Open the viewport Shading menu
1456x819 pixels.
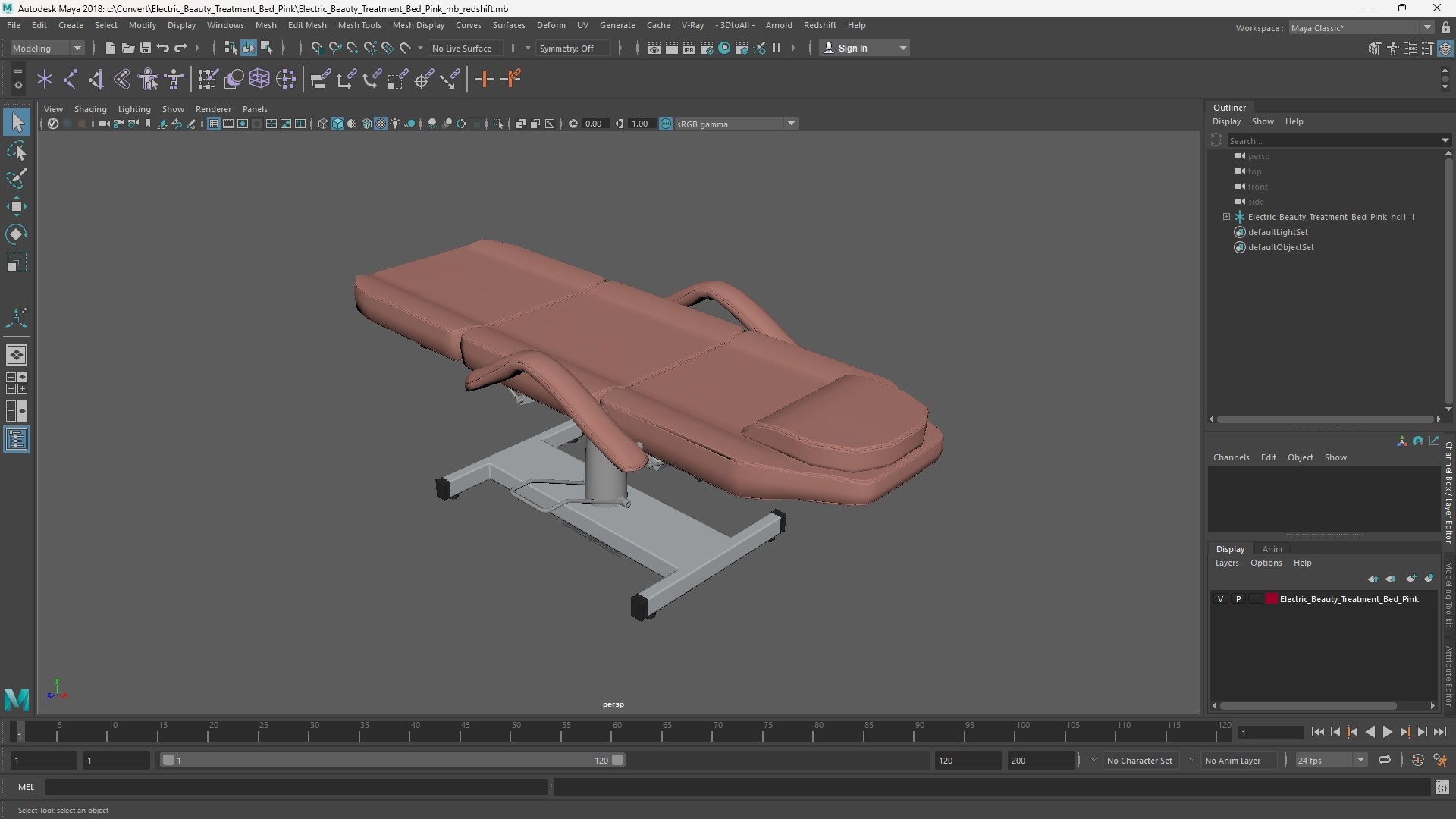90,109
